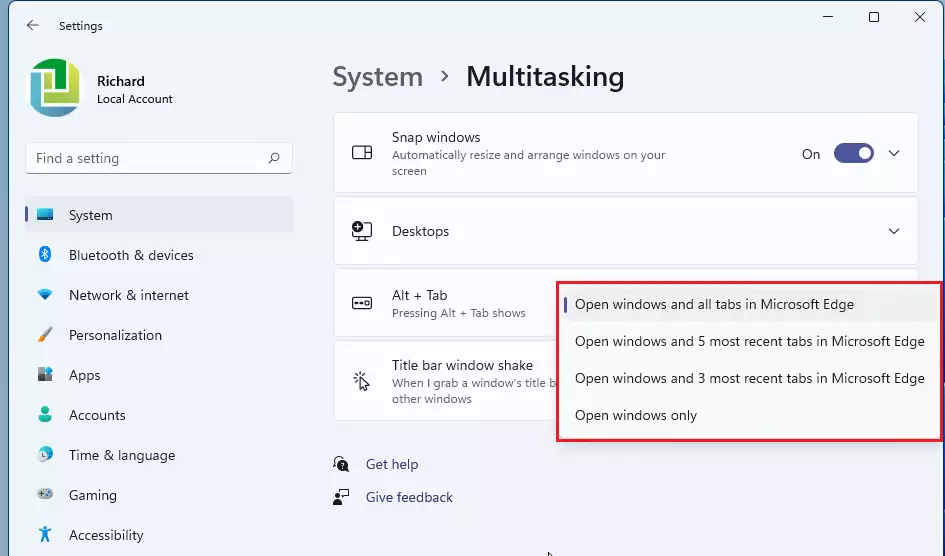
Task: Expand the Snap windows section chevron
Action: pyautogui.click(x=894, y=154)
